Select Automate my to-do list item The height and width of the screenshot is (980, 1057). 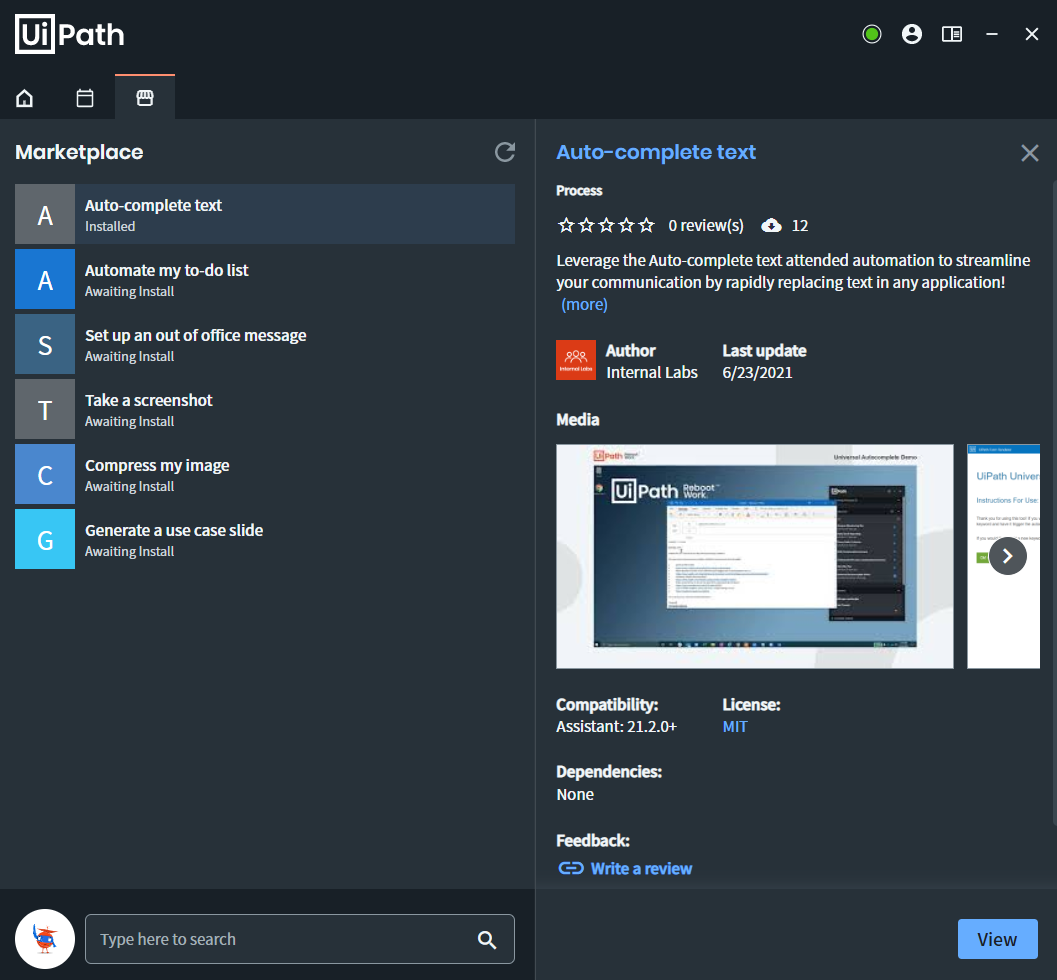(265, 280)
